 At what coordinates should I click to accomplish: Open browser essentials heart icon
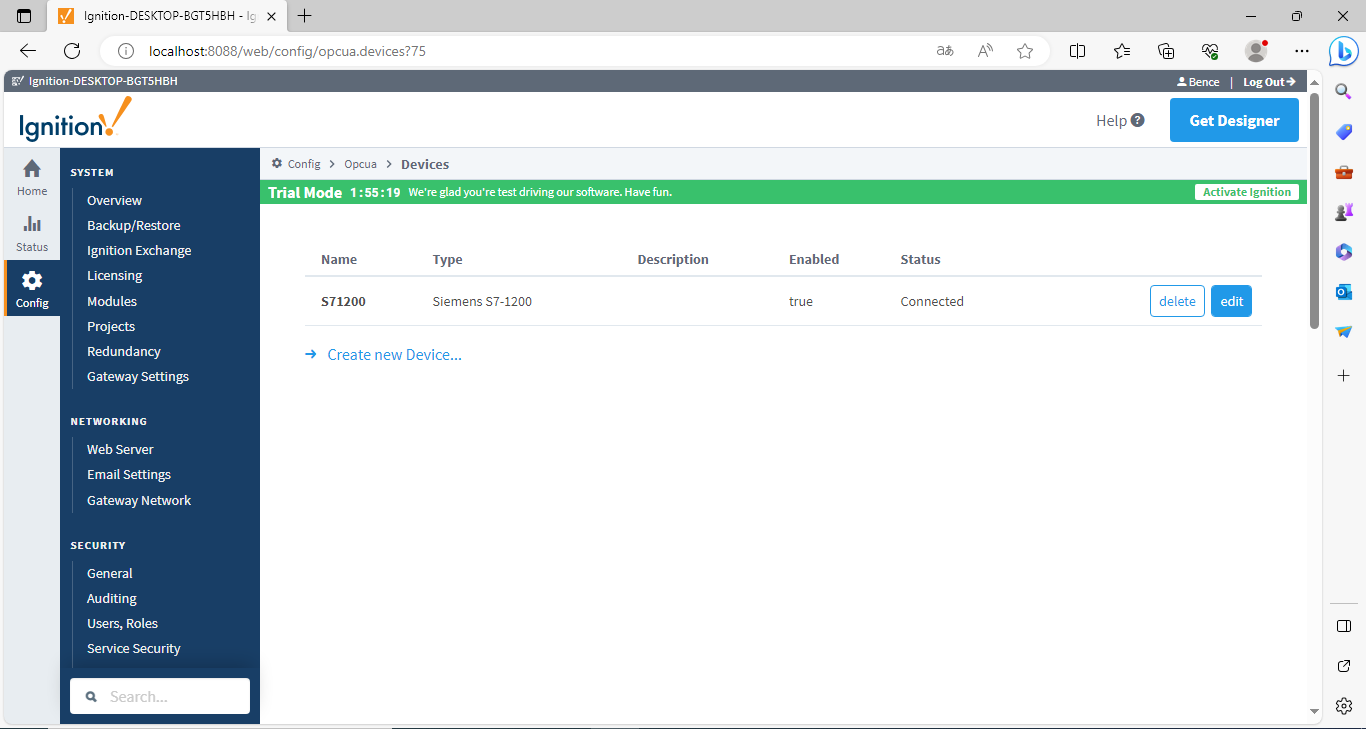(x=1210, y=51)
